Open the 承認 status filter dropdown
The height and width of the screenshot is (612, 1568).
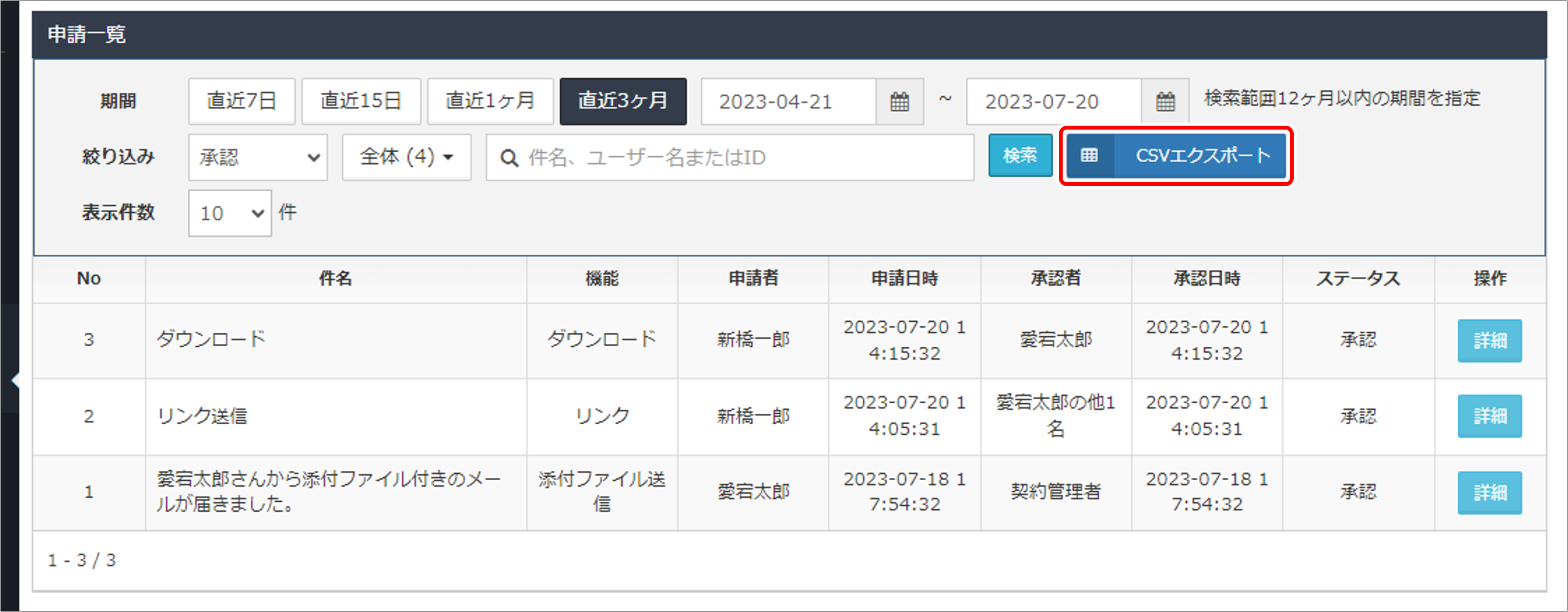tap(258, 157)
